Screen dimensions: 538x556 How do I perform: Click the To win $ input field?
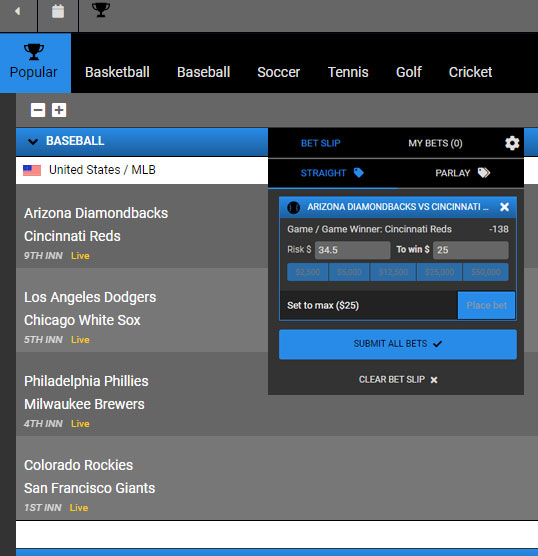pos(471,250)
